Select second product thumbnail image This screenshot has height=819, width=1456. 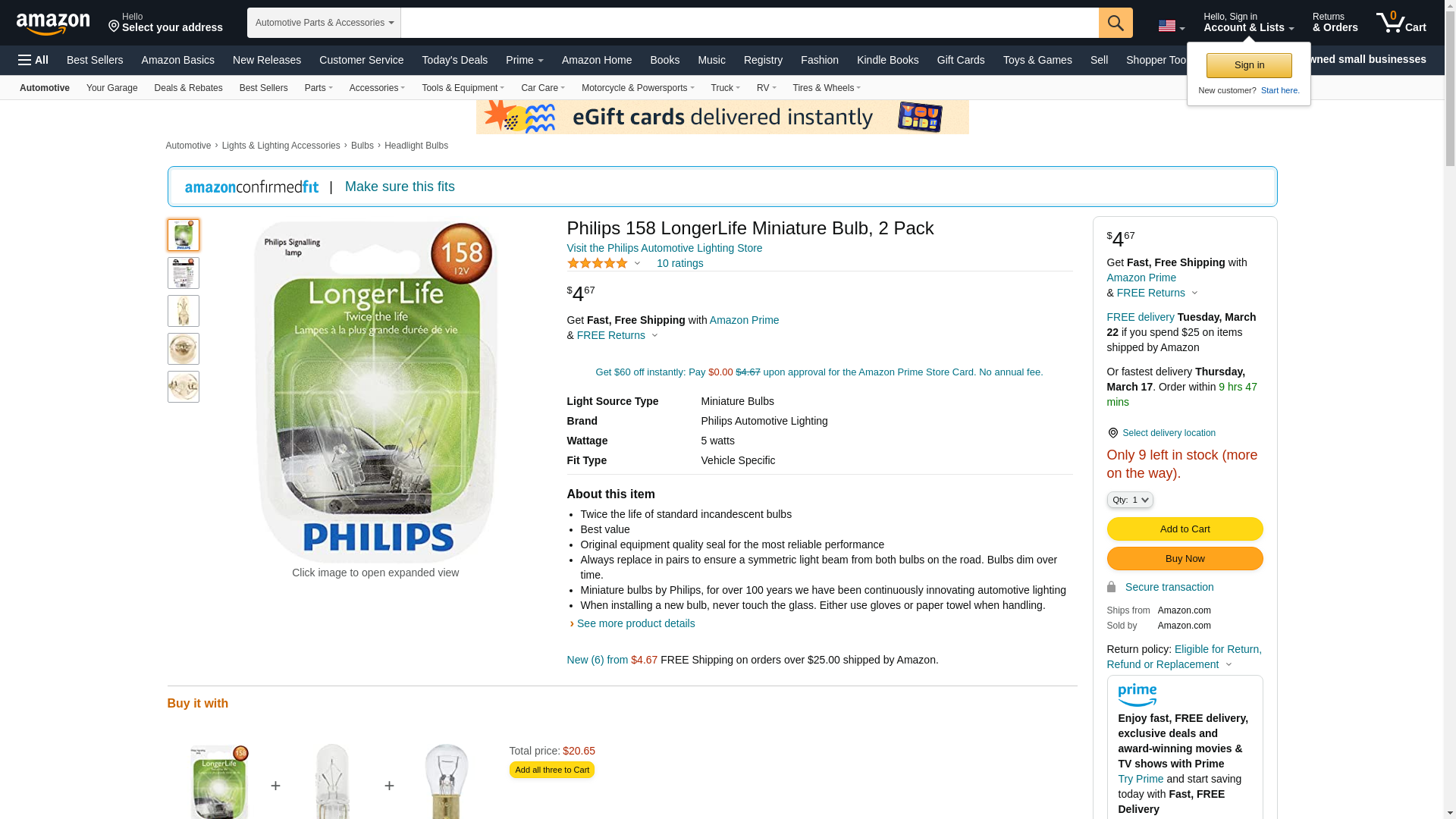(x=183, y=273)
